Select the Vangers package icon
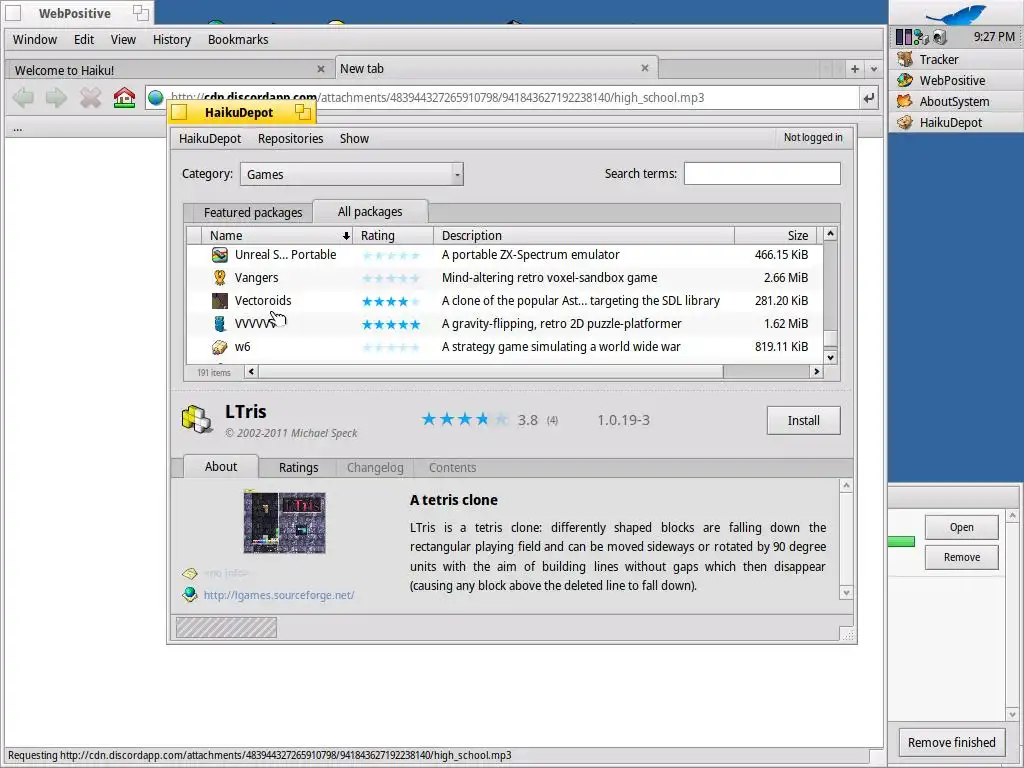 pyautogui.click(x=220, y=278)
